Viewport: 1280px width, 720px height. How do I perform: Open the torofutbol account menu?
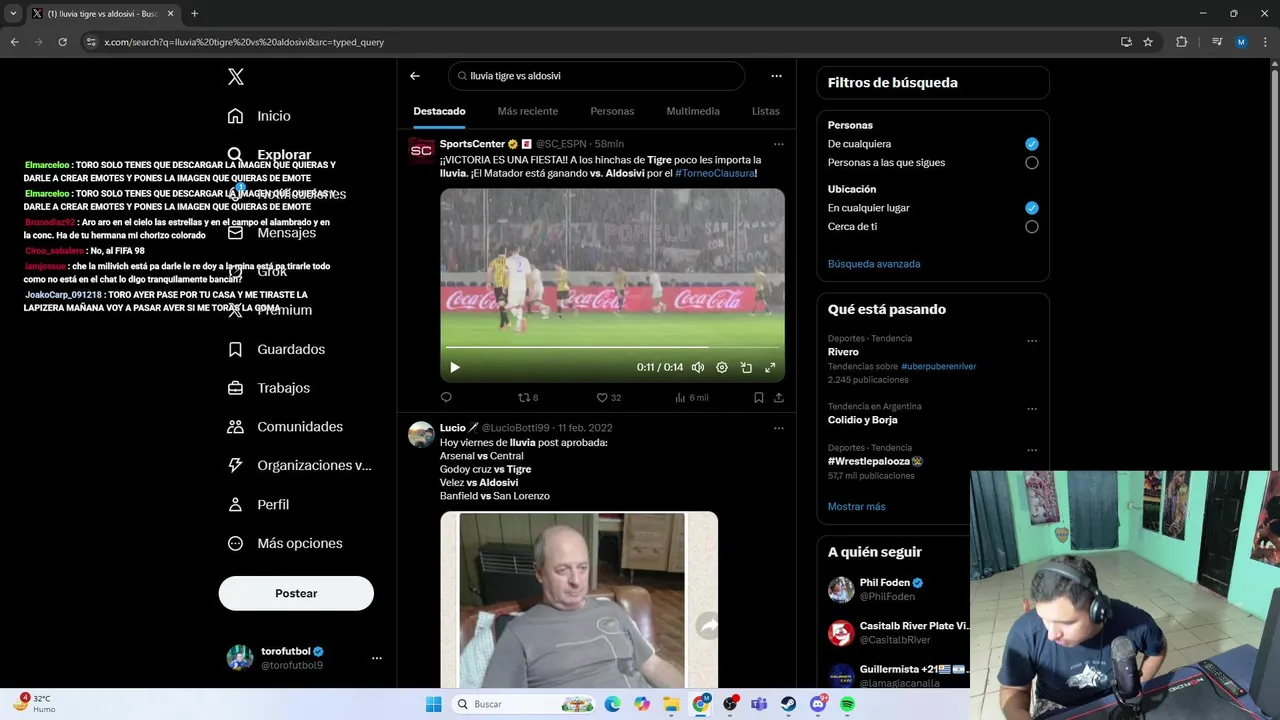click(376, 658)
